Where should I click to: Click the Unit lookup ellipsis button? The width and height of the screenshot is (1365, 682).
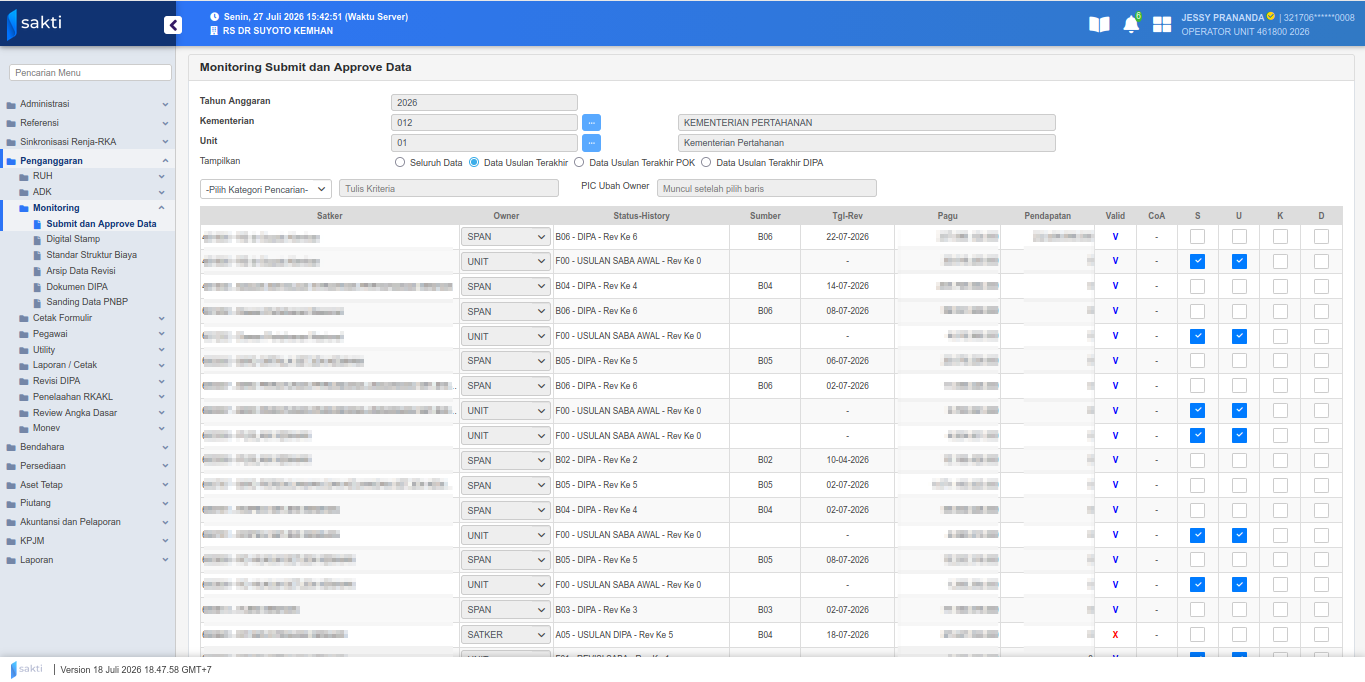(x=592, y=142)
